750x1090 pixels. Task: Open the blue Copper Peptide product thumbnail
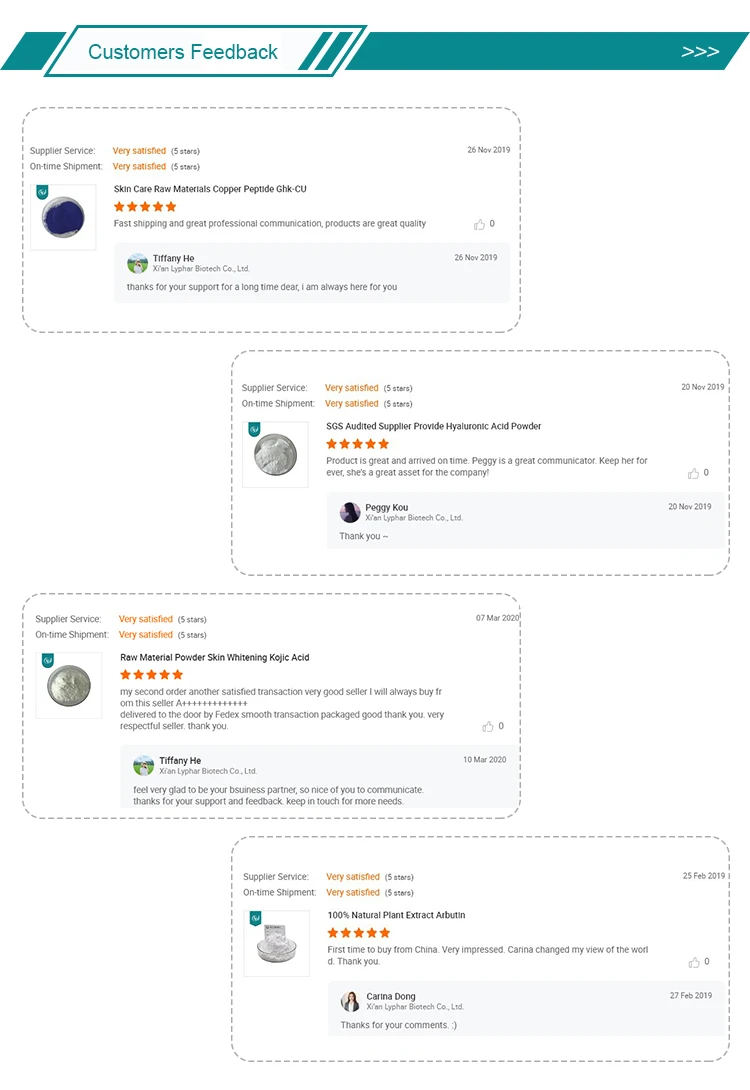point(63,217)
